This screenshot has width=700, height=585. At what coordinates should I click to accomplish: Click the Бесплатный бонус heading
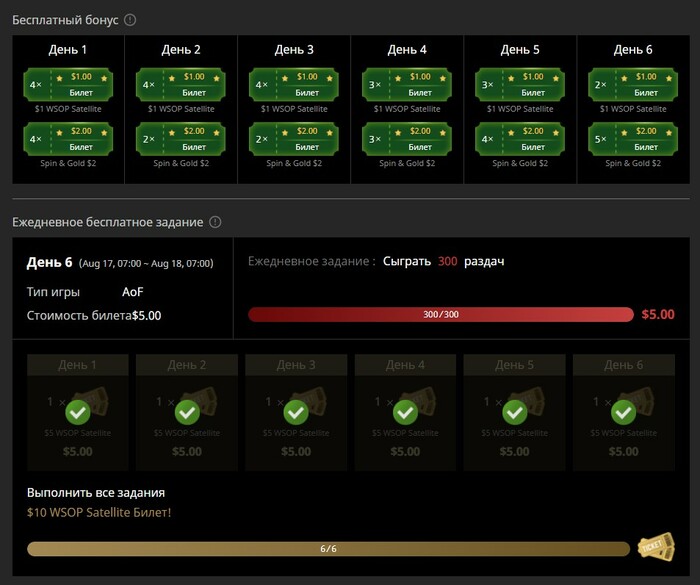pyautogui.click(x=65, y=20)
